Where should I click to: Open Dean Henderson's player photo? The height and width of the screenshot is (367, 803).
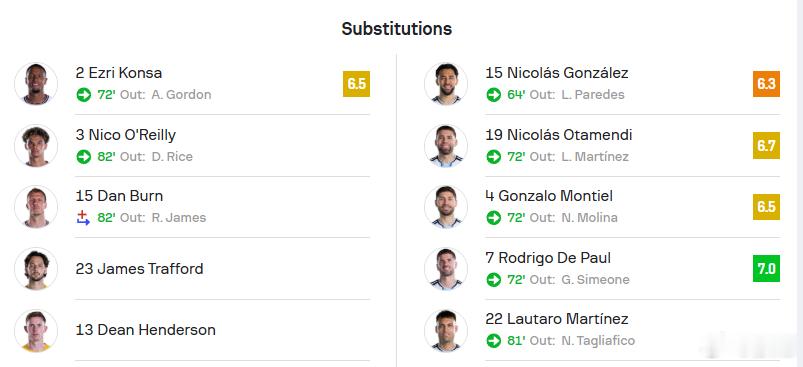36,330
